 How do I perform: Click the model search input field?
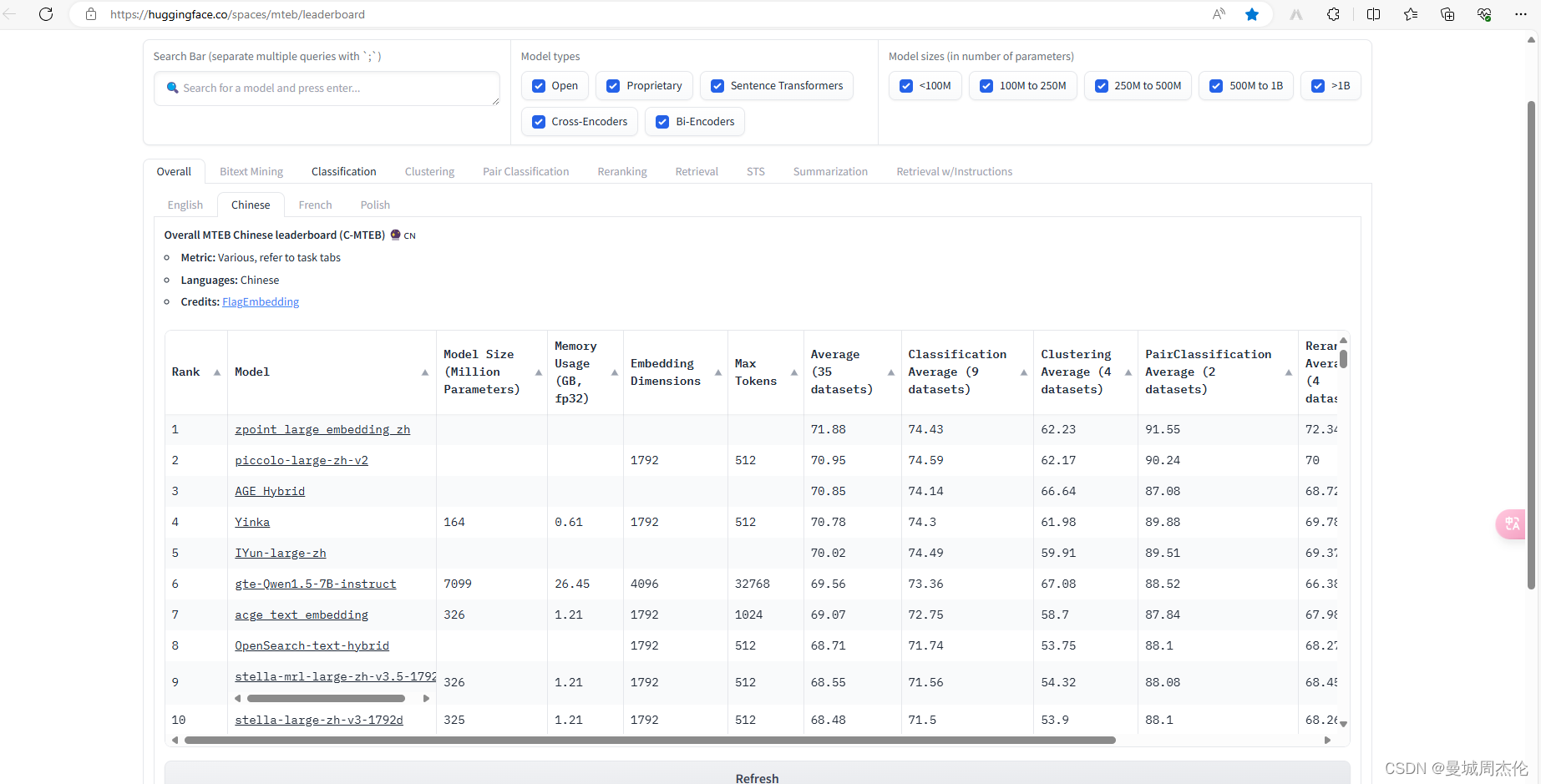pos(327,89)
